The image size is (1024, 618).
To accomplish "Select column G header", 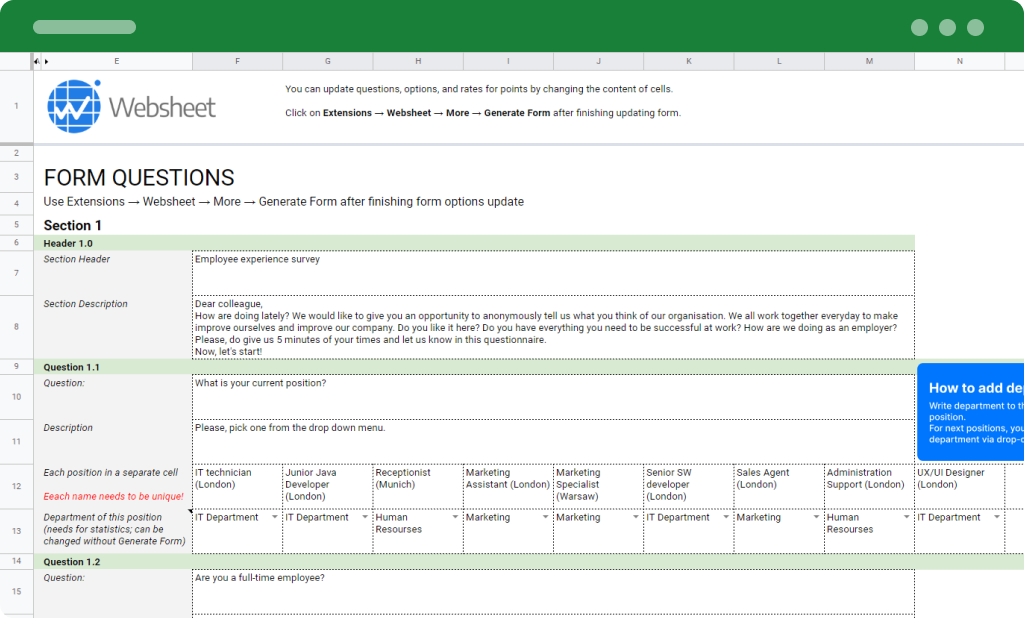I will (x=328, y=61).
